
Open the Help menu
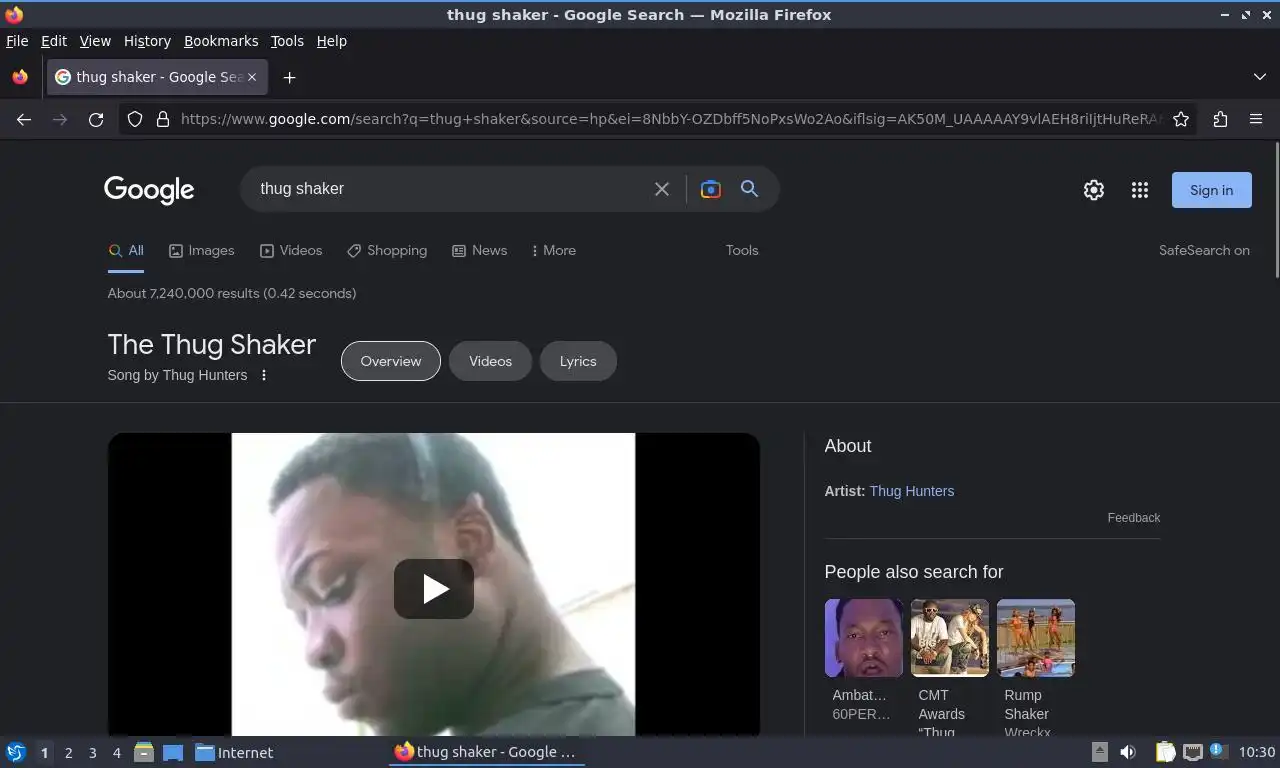click(x=331, y=41)
